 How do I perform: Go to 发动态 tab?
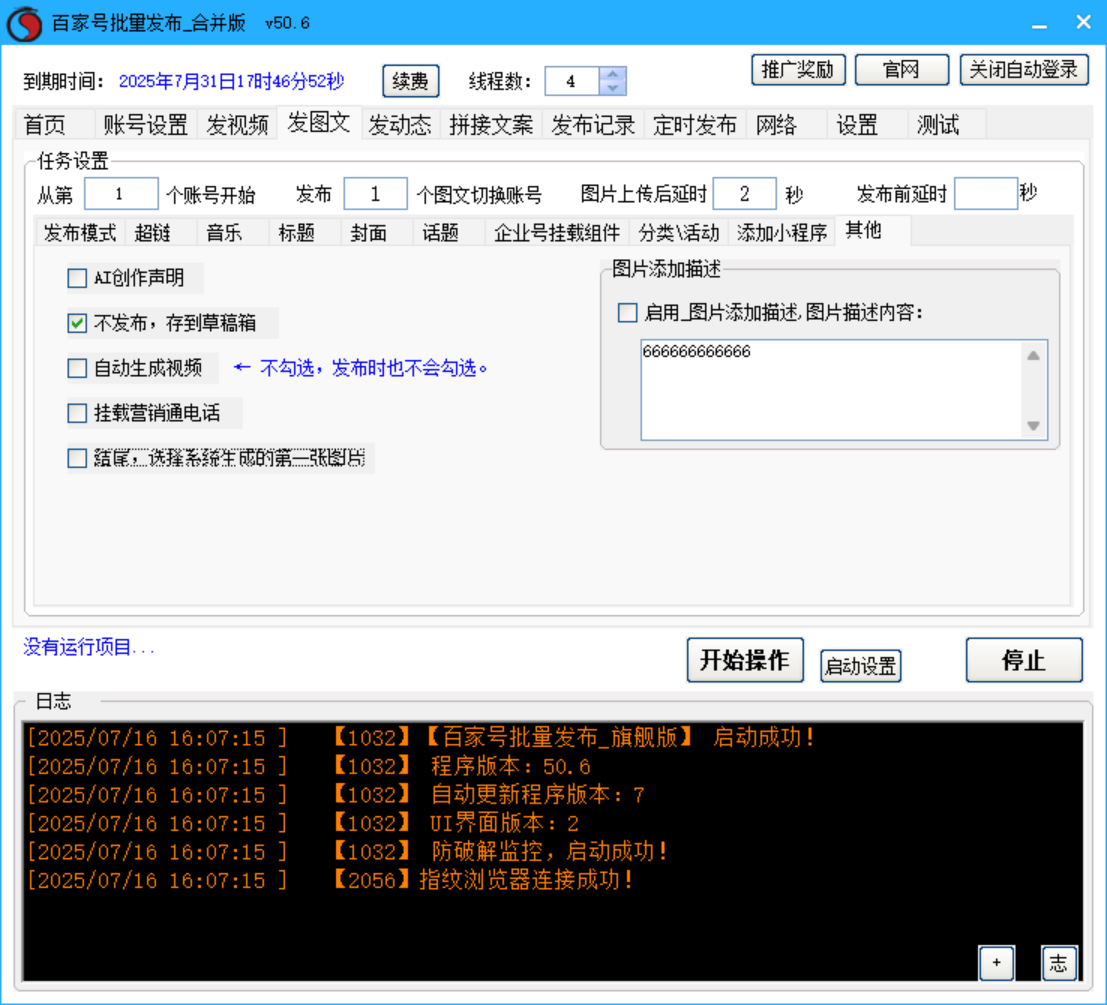(400, 125)
